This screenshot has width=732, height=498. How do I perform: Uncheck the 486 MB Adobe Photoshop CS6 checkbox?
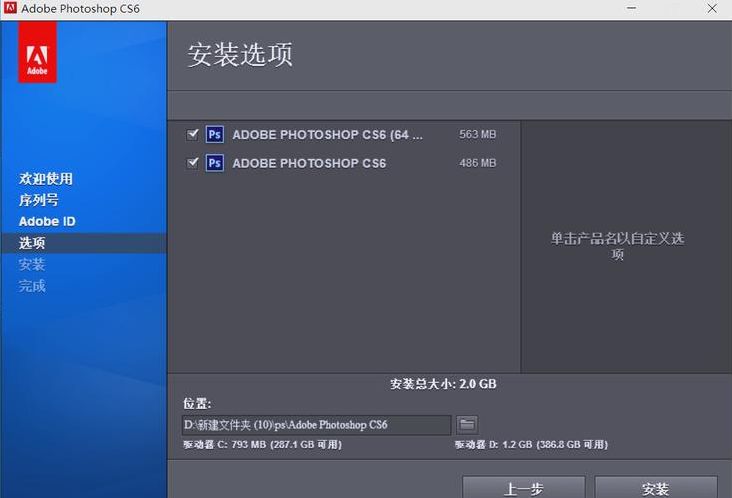192,163
